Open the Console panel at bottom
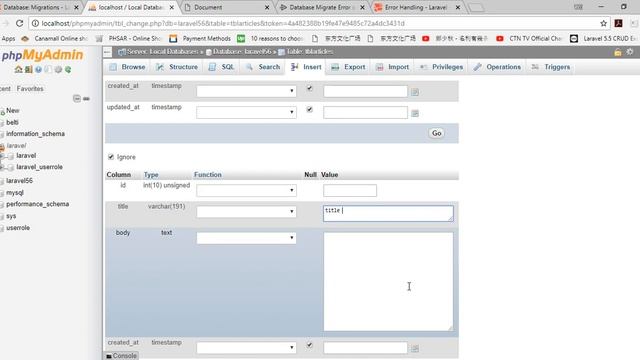Viewport: 640px width, 360px height. (121, 356)
